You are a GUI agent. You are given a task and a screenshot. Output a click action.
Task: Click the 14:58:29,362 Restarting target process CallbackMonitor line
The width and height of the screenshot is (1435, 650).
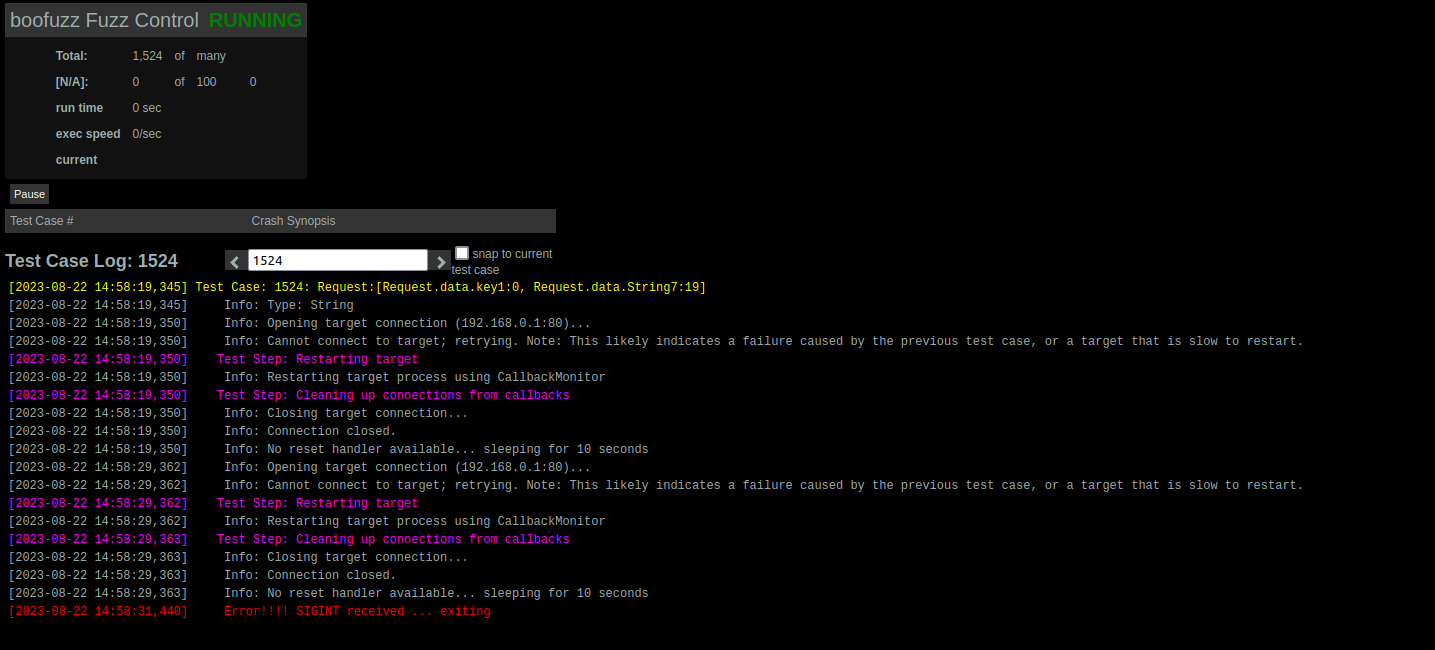[307, 522]
